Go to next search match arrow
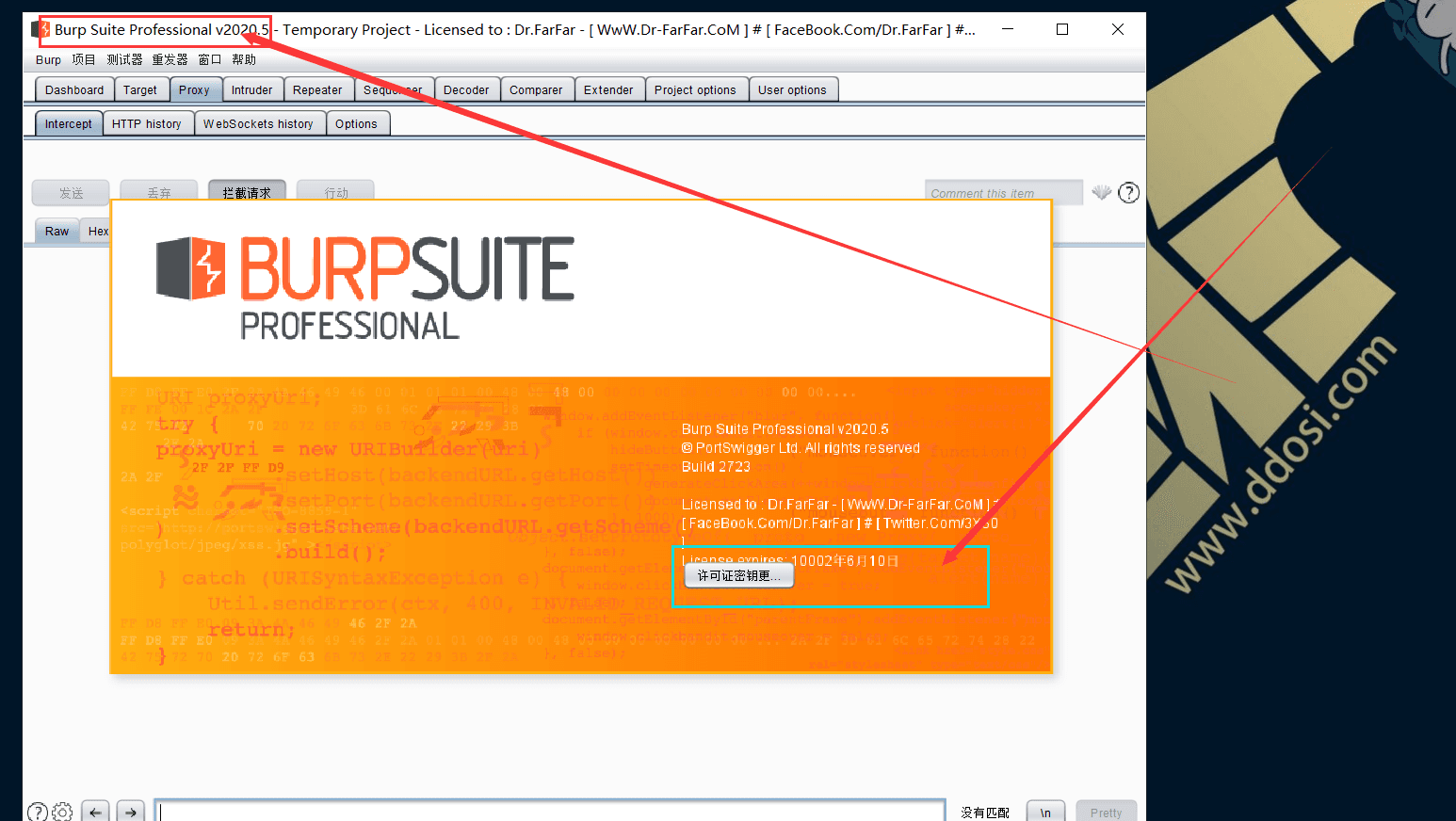 tap(131, 812)
